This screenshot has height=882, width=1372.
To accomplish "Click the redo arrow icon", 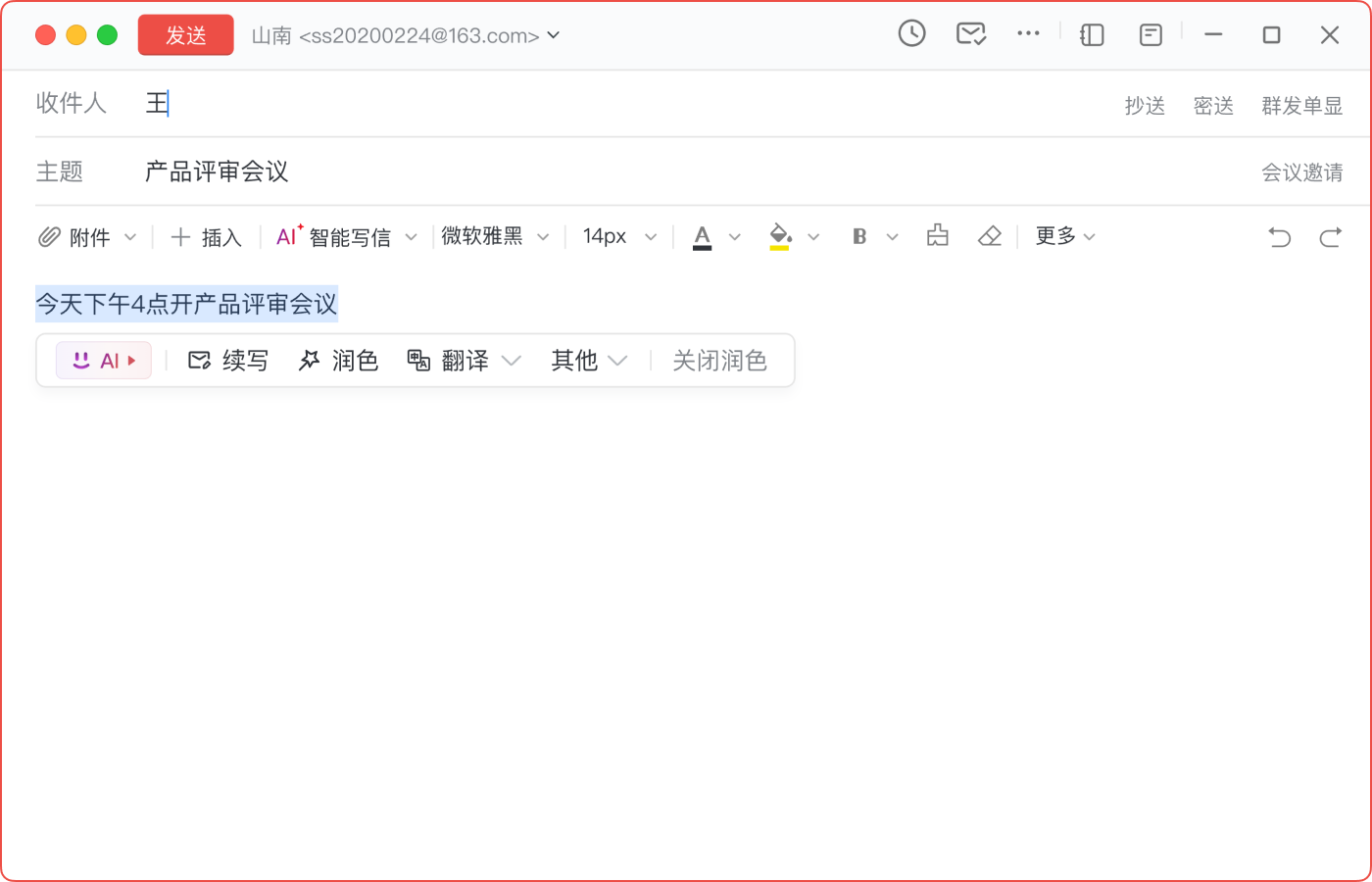I will coord(1331,236).
